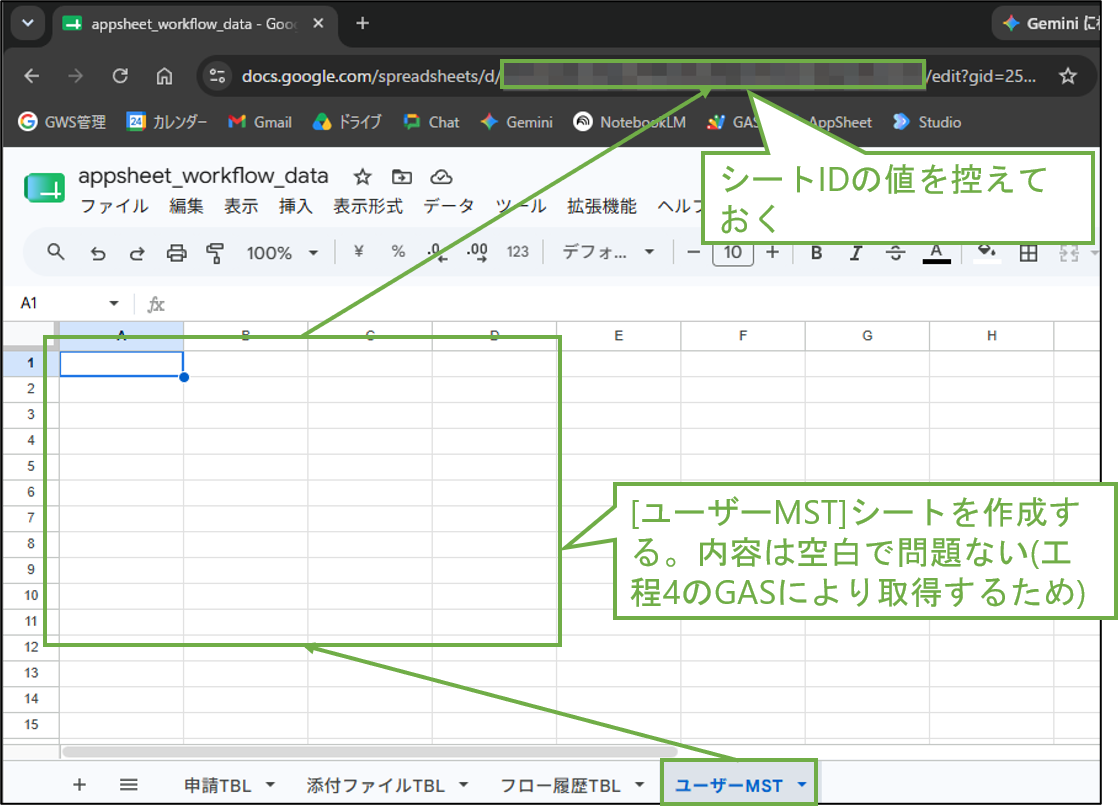1118x806 pixels.
Task: Star the appsheet_workflow_data document
Action: point(362,177)
